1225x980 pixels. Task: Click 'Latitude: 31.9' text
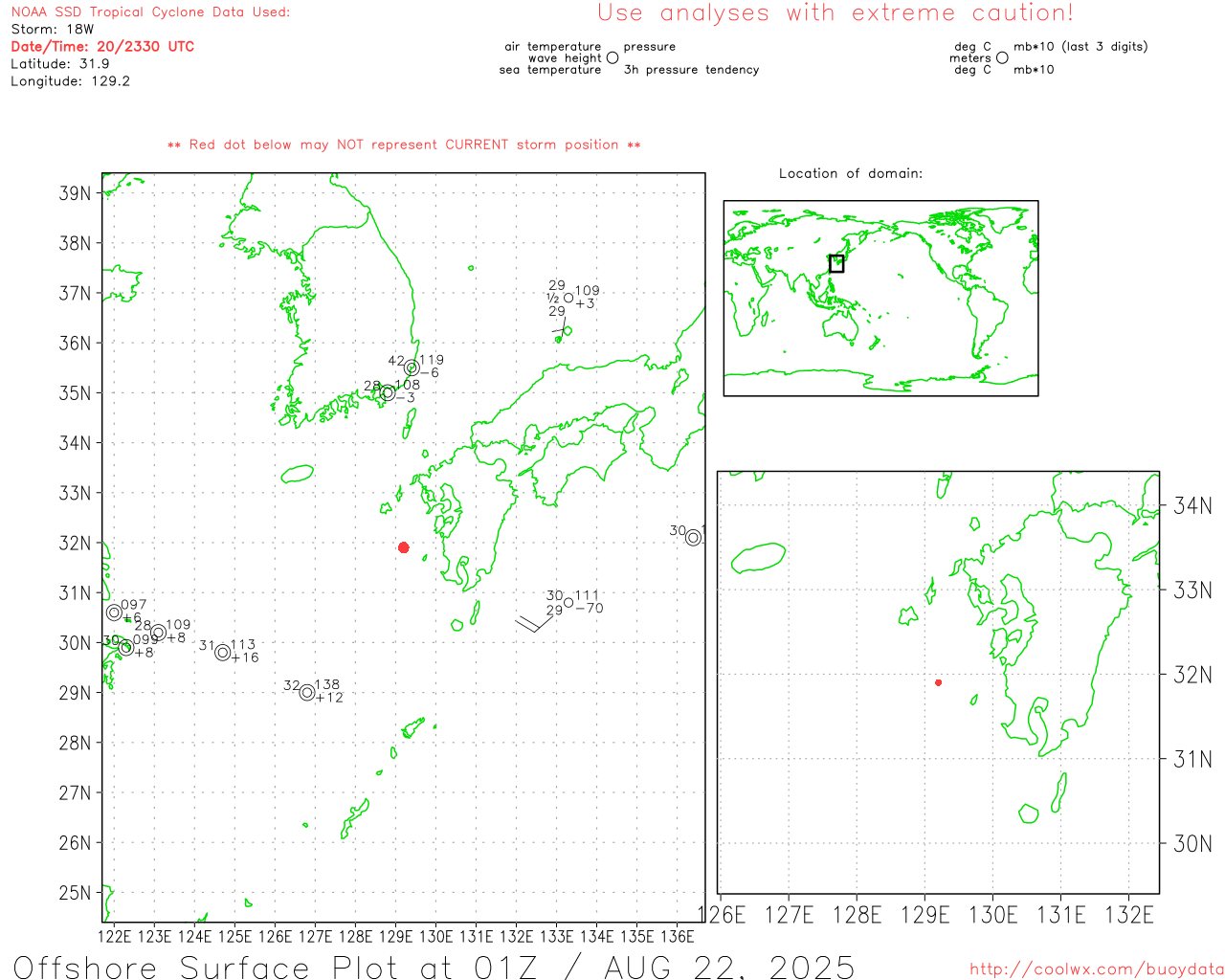[x=60, y=64]
